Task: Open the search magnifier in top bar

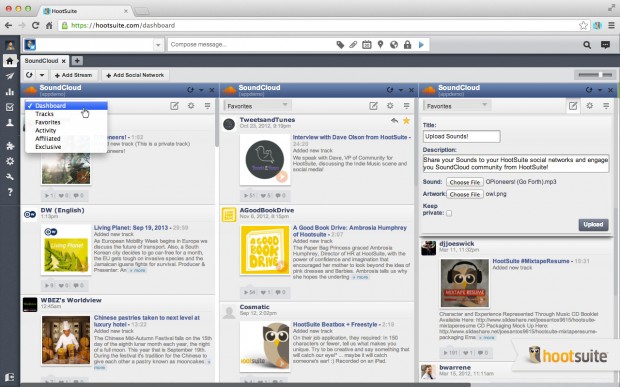Action: pyautogui.click(x=587, y=45)
